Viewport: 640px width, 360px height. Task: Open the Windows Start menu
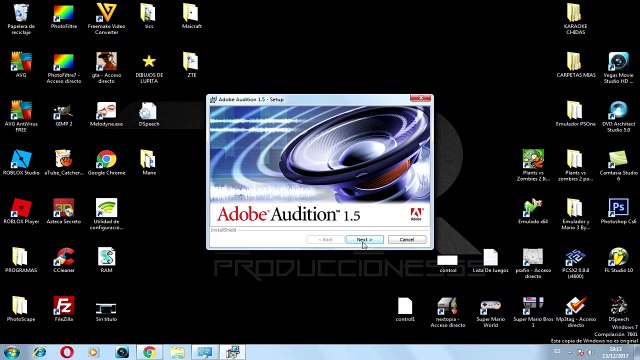click(x=11, y=352)
